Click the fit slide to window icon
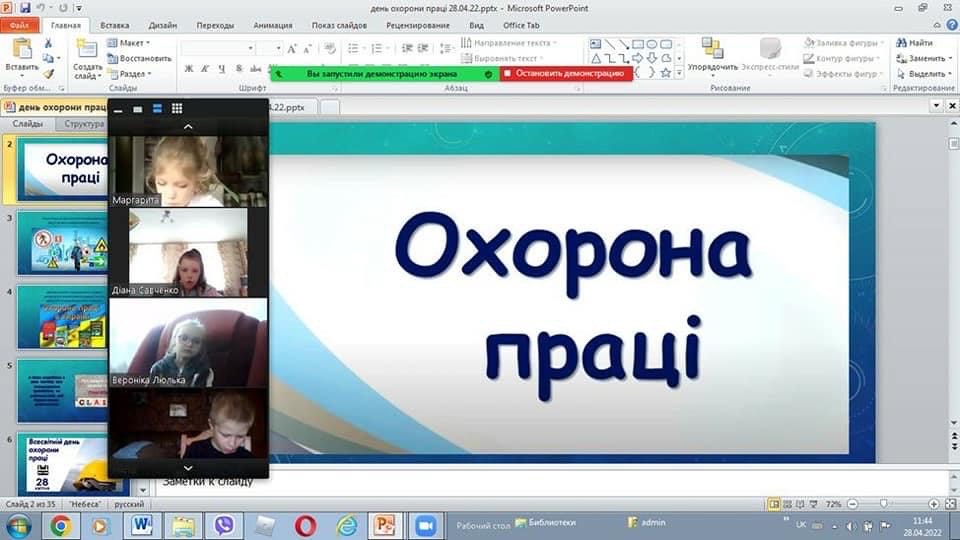 pyautogui.click(x=950, y=504)
